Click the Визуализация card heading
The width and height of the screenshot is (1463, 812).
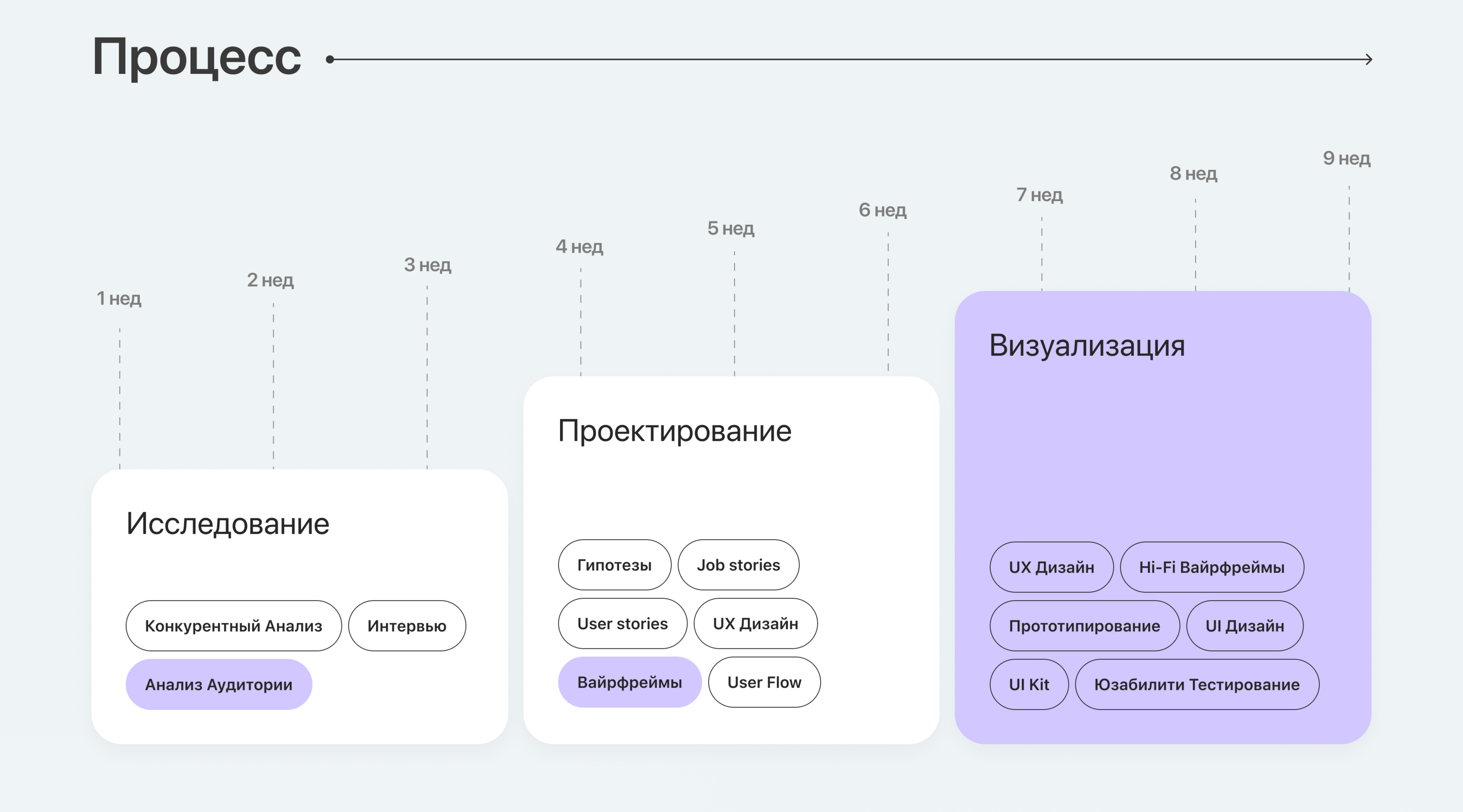(x=1086, y=345)
